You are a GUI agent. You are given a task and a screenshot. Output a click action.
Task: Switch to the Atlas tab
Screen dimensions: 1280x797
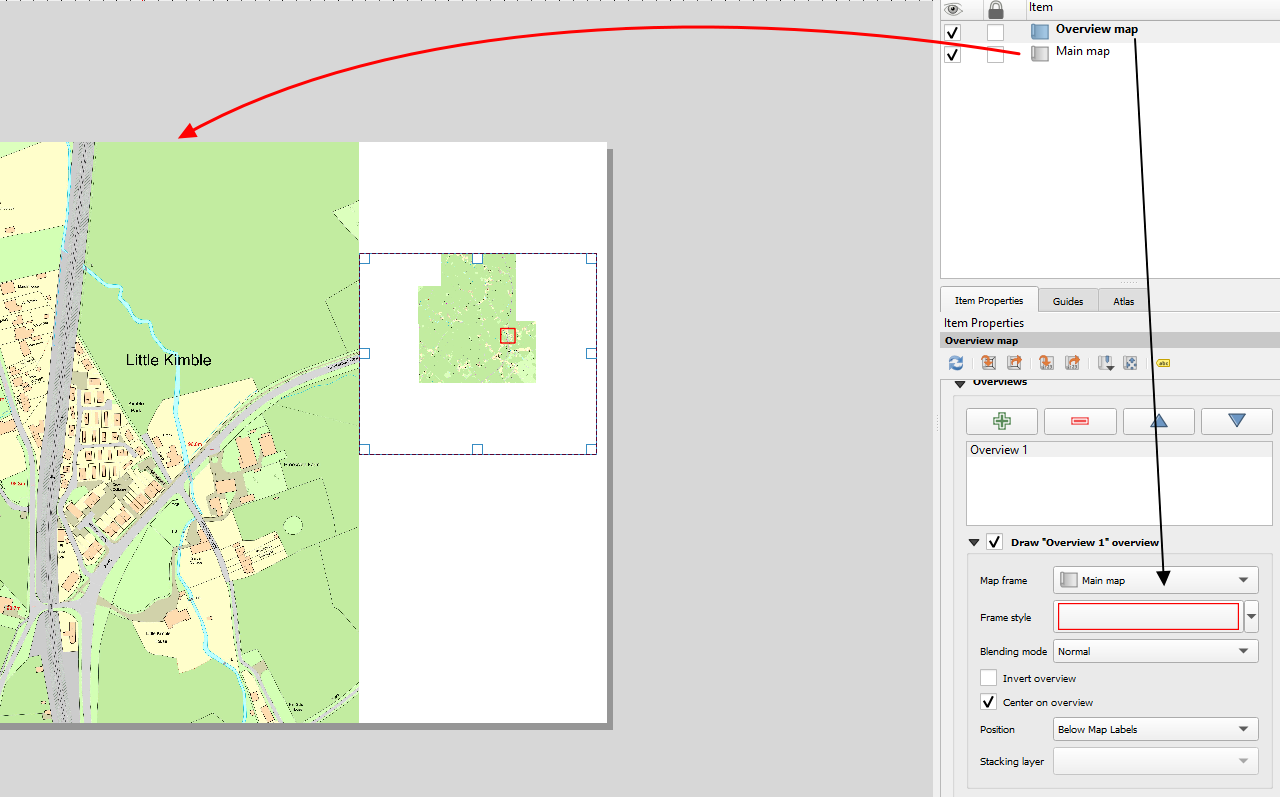click(1124, 301)
